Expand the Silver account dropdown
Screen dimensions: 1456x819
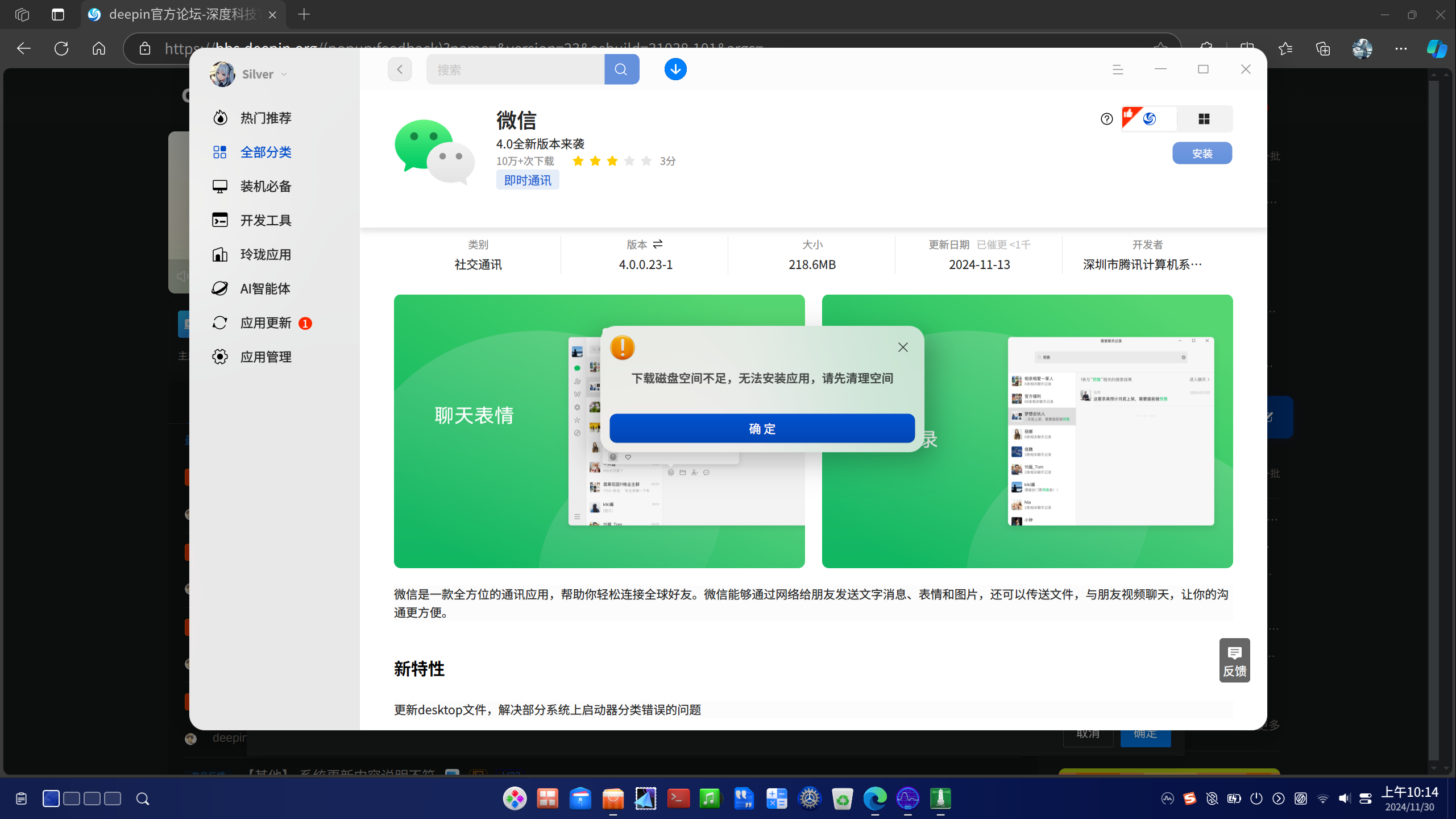284,75
